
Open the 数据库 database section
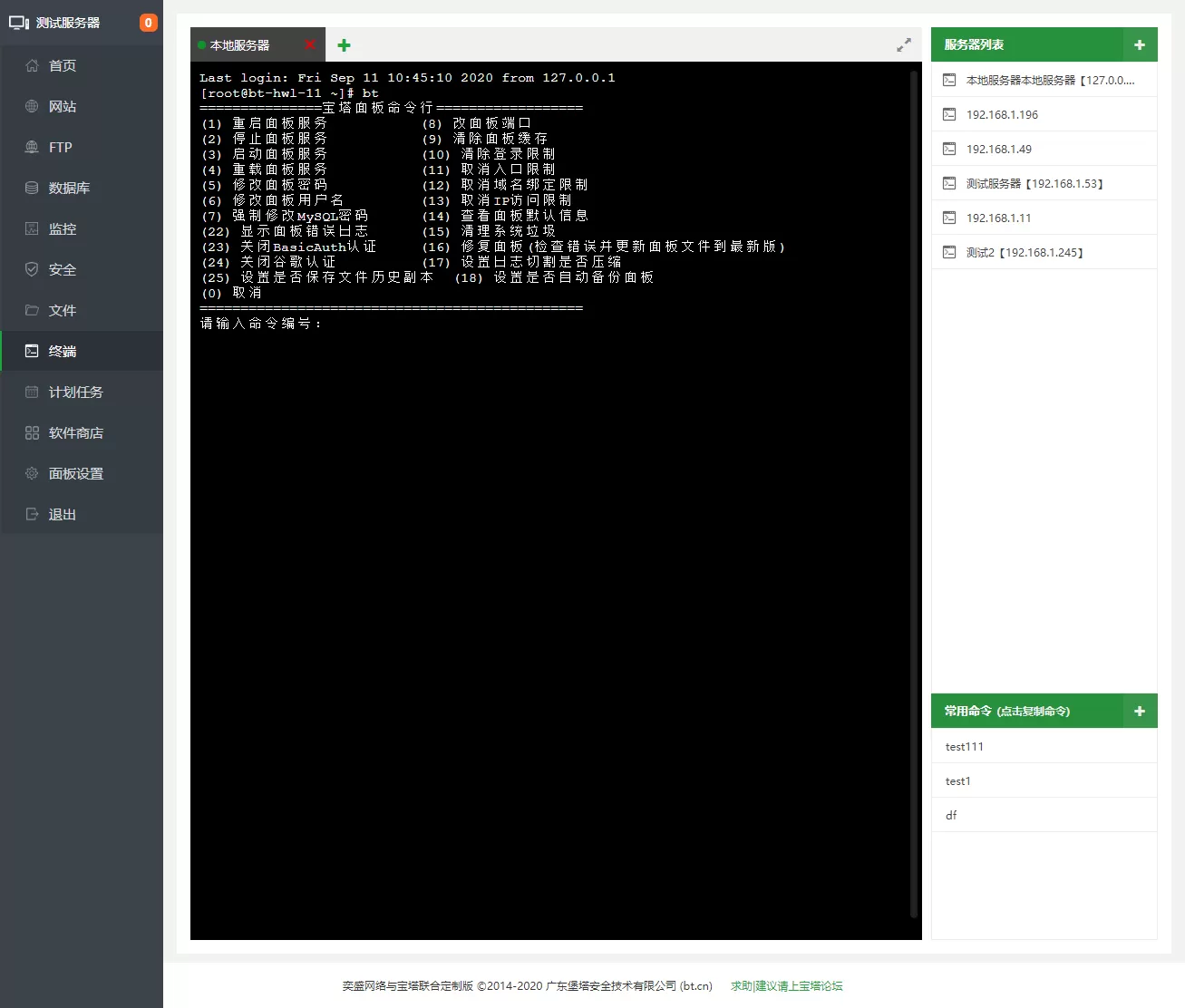(66, 188)
